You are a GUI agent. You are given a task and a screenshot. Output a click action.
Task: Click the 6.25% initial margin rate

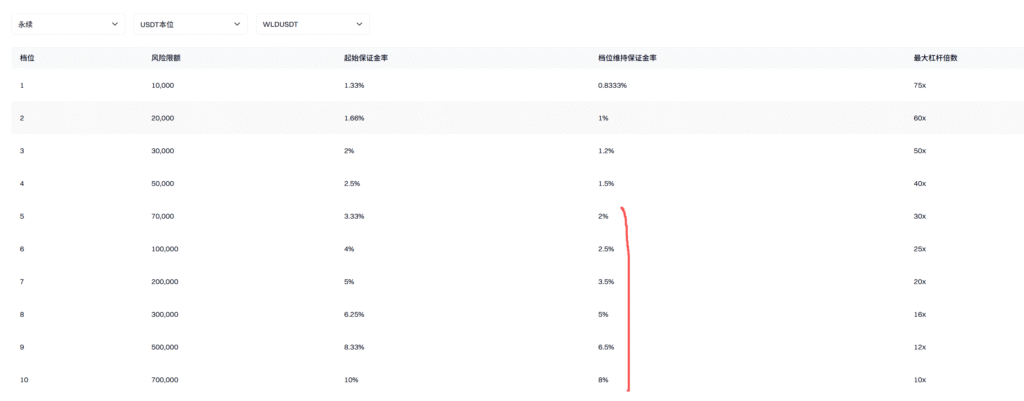[354, 314]
